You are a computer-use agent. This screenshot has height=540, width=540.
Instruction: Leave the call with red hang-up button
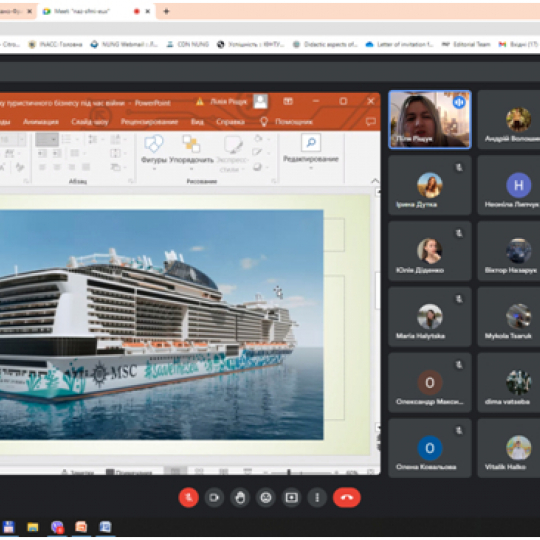coord(347,497)
